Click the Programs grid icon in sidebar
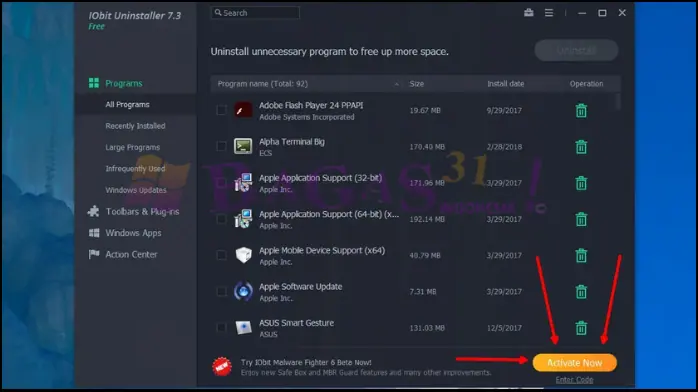Viewport: 698px width, 392px height. [94, 83]
